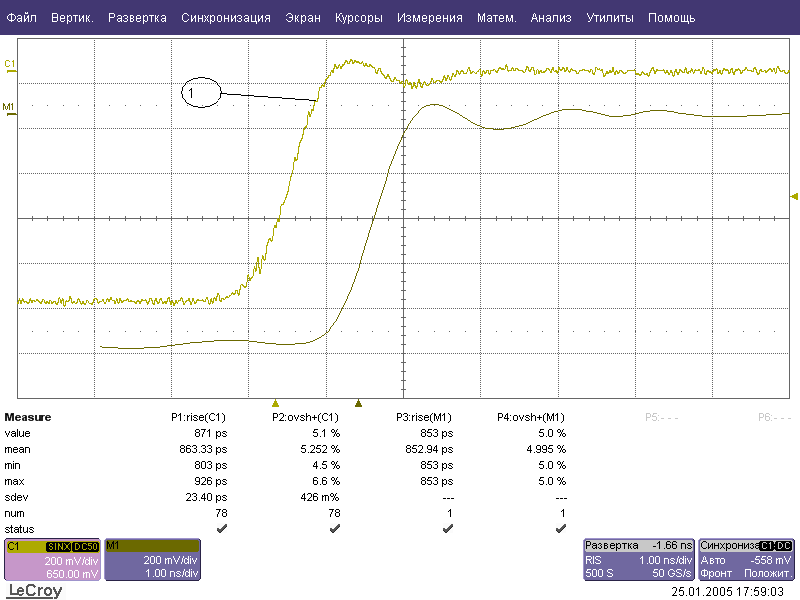Click status checkmark under P2 ovsh+(C1)
Image resolution: width=800 pixels, height=600 pixels.
tap(334, 528)
